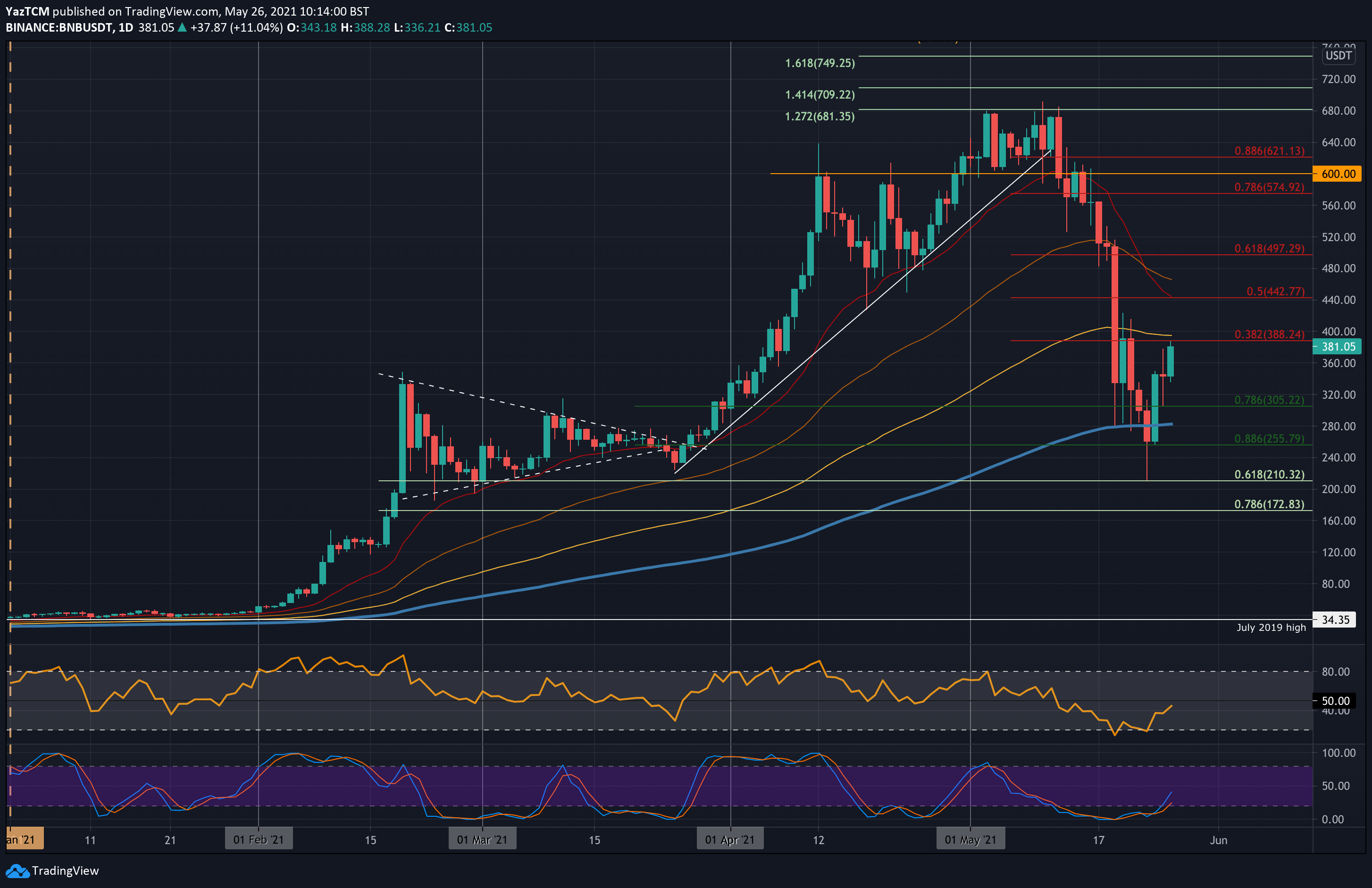Viewport: 1372px width, 888px height.
Task: Click the 600.00 orange price label
Action: [x=1338, y=174]
